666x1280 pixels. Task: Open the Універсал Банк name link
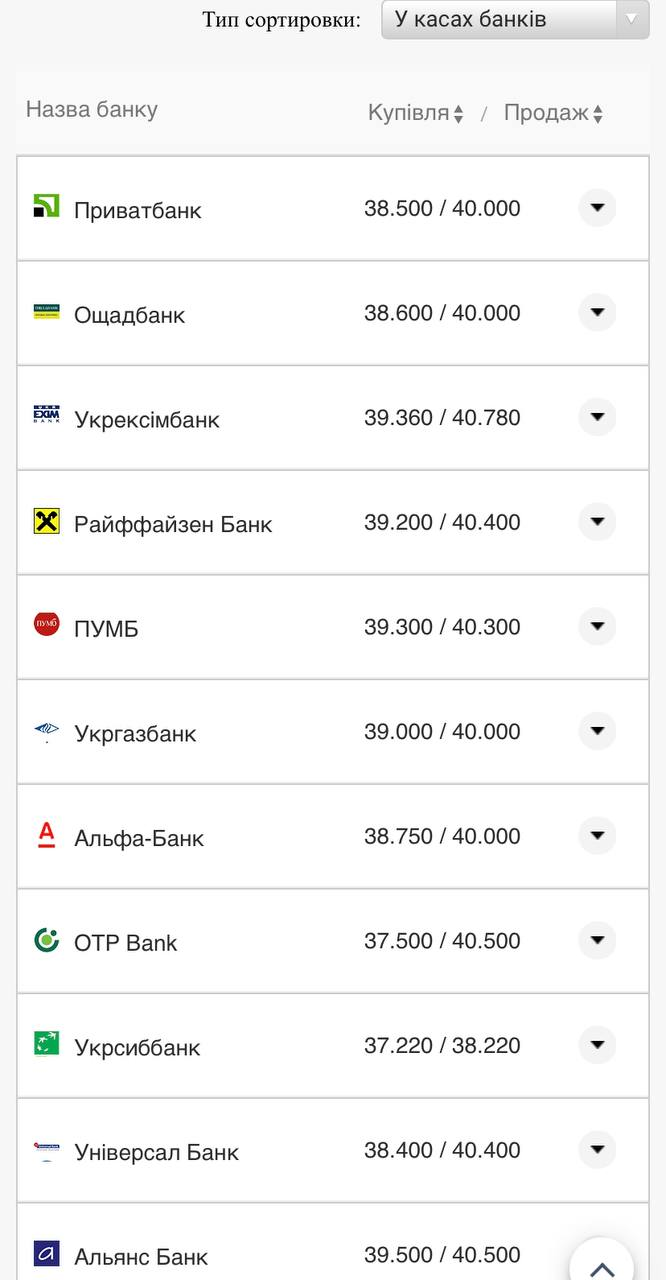click(156, 1152)
